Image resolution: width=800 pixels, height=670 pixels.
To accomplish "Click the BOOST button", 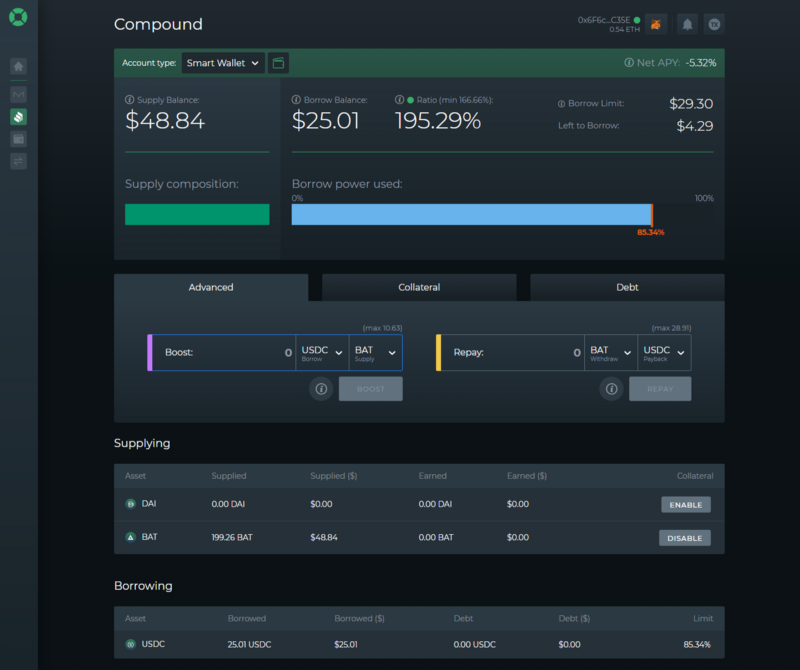I will 370,389.
